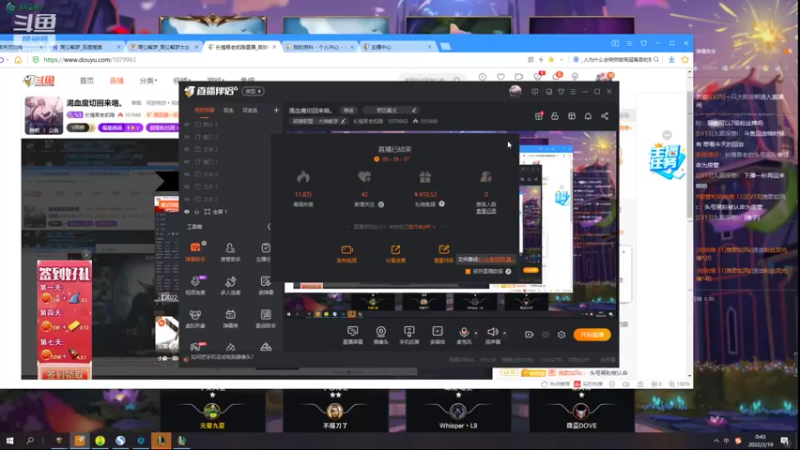Switch to the 我的场景 scene tab
800x450 pixels.
point(204,110)
